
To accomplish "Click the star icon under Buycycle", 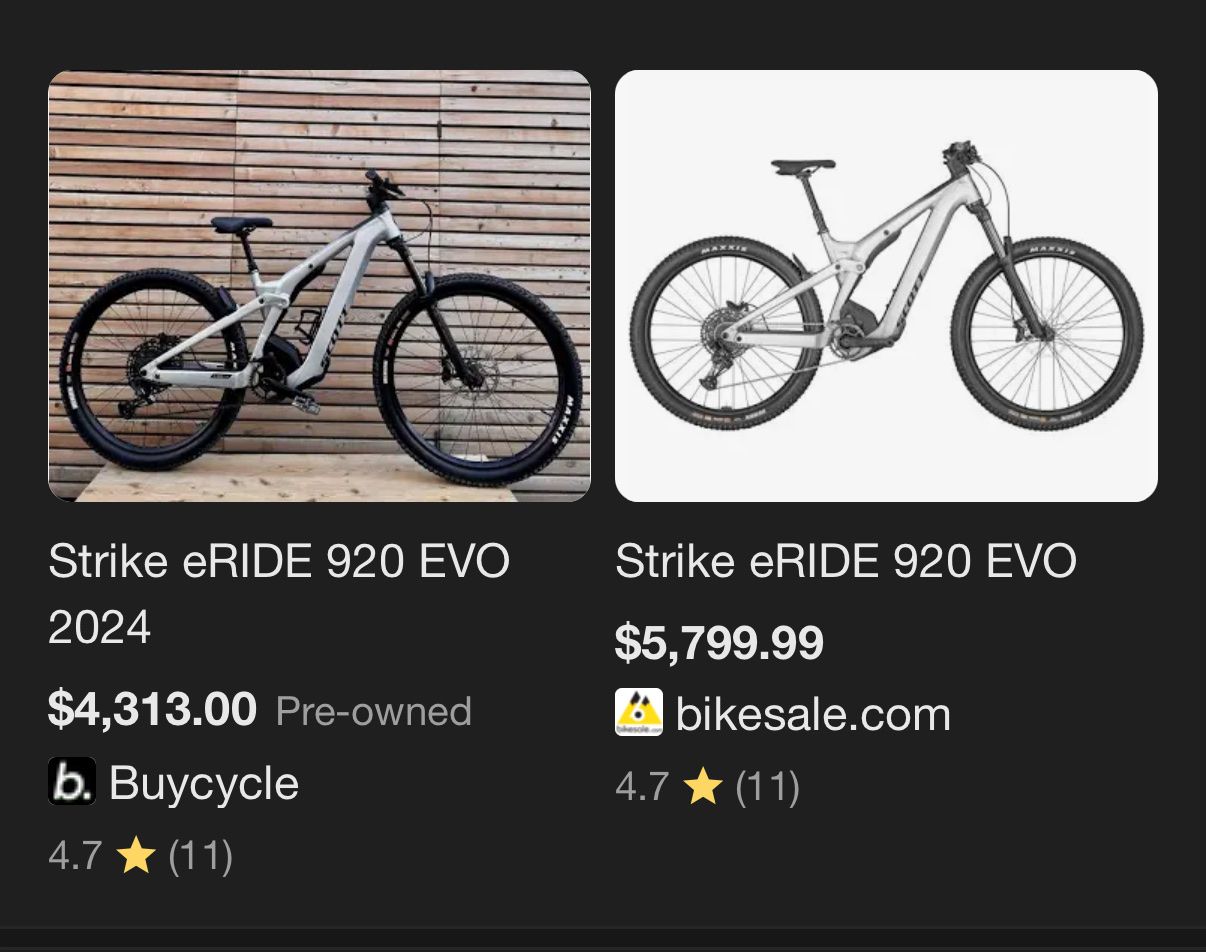I will pyautogui.click(x=135, y=856).
